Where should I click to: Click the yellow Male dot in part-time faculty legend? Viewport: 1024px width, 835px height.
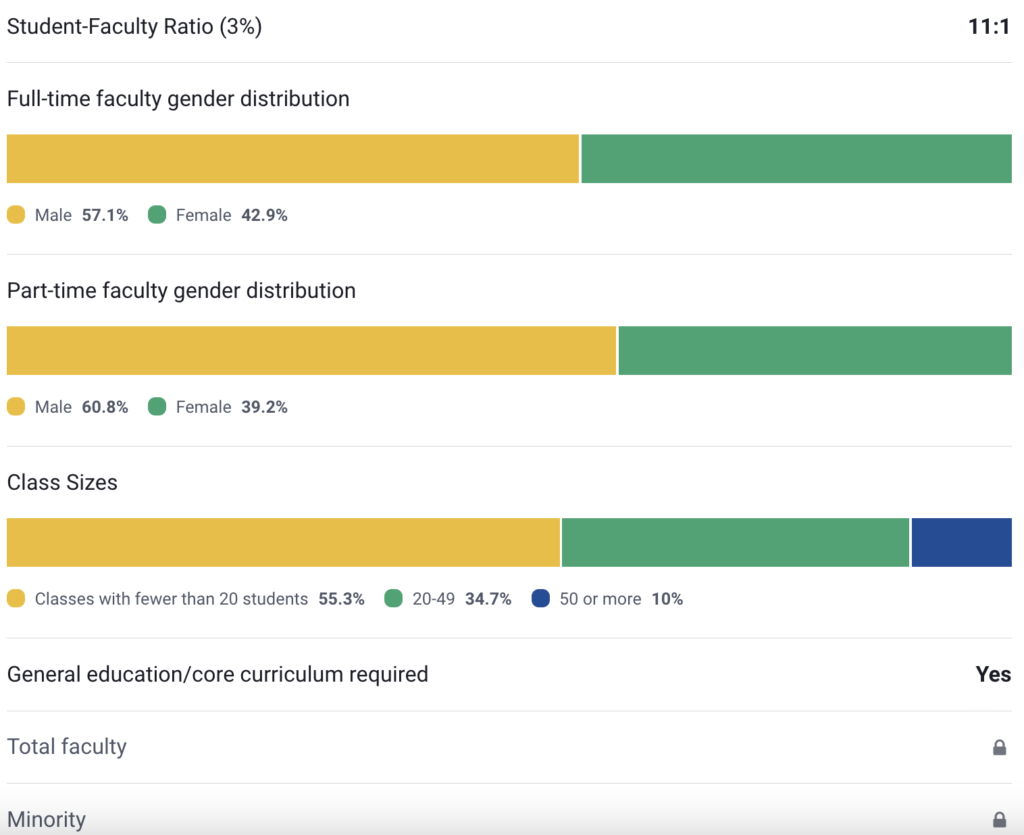(x=15, y=407)
